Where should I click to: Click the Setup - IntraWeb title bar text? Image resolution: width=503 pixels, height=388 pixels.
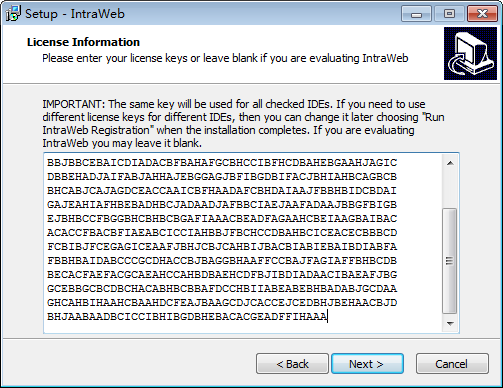point(75,14)
